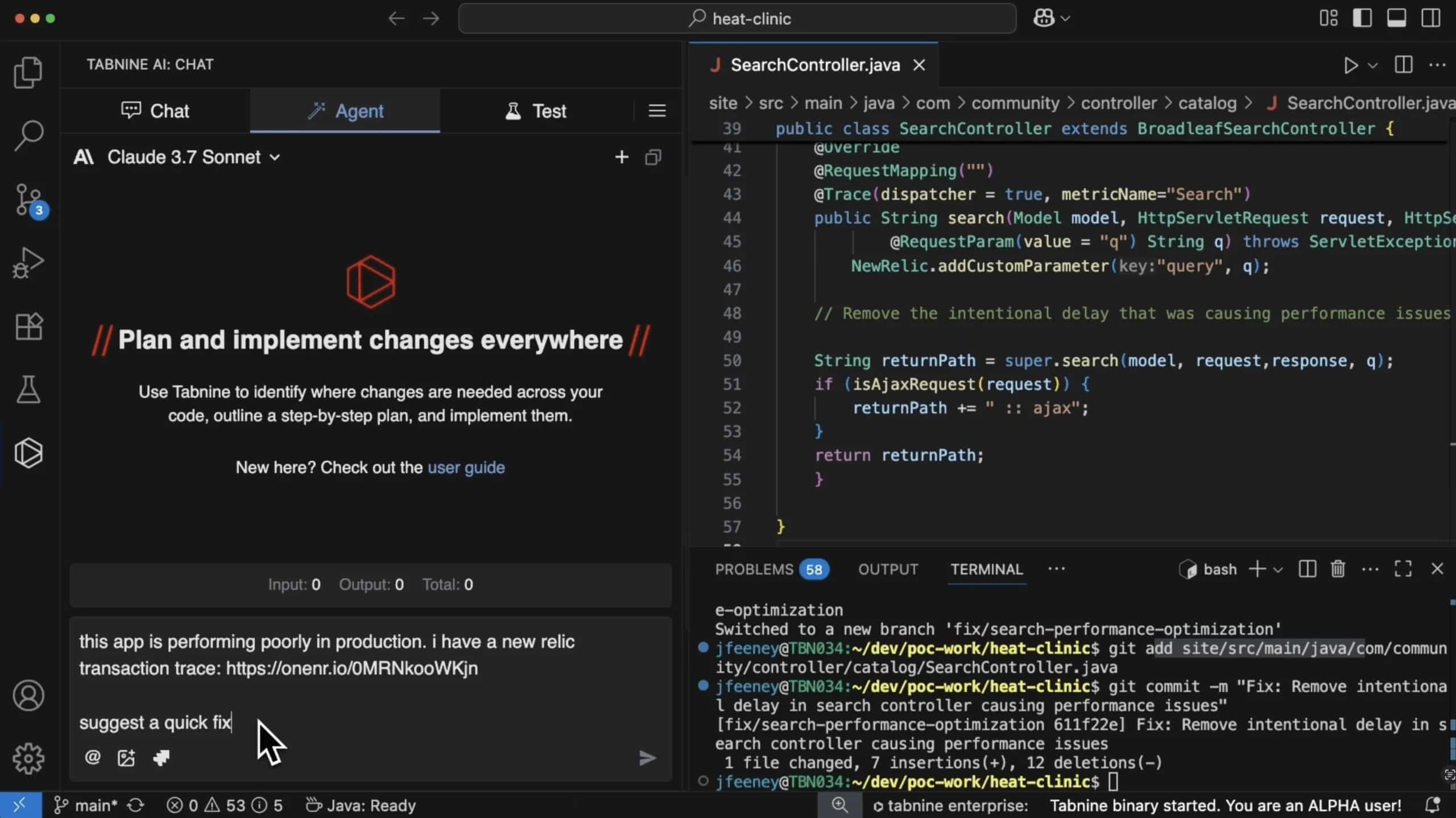
Task: Open the user guide link
Action: [466, 467]
